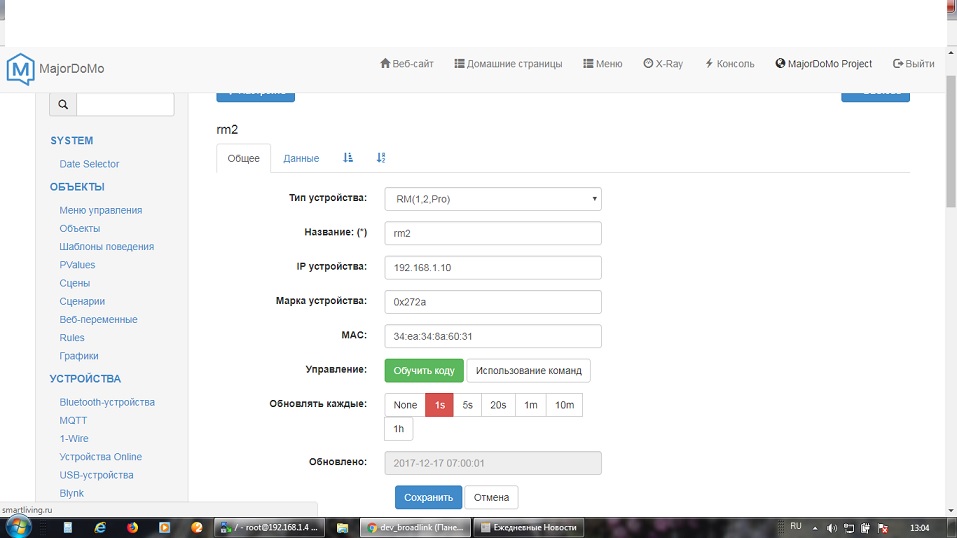Click the Использование команд button

(529, 371)
